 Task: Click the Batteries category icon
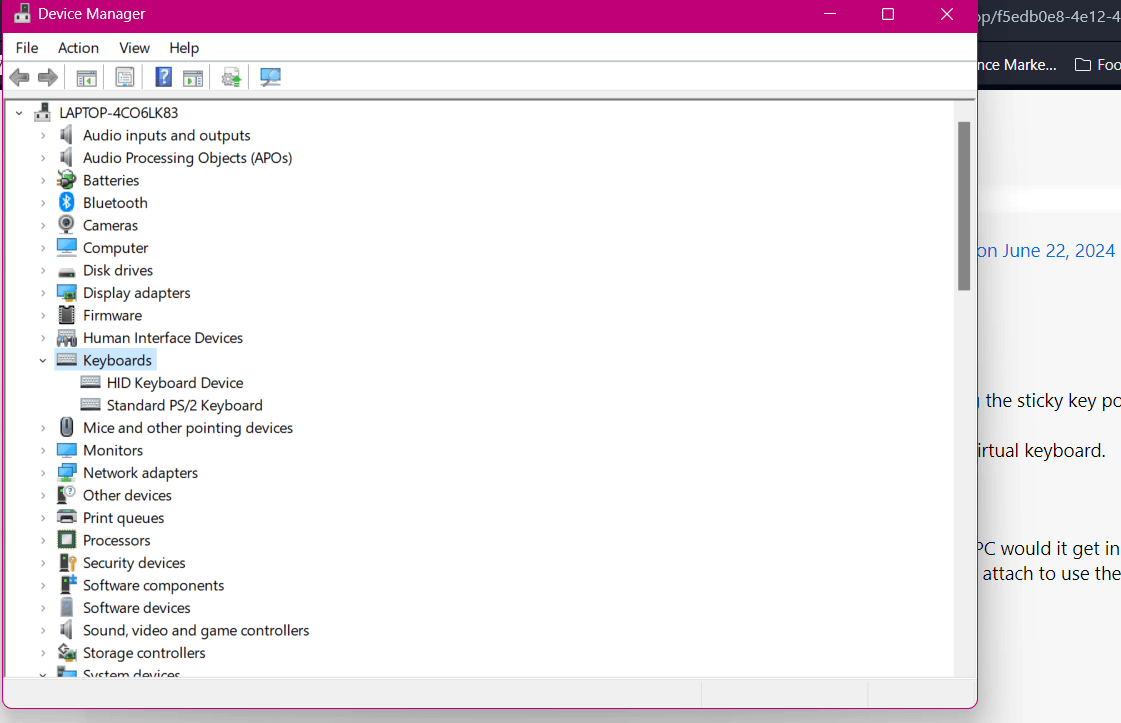(66, 179)
